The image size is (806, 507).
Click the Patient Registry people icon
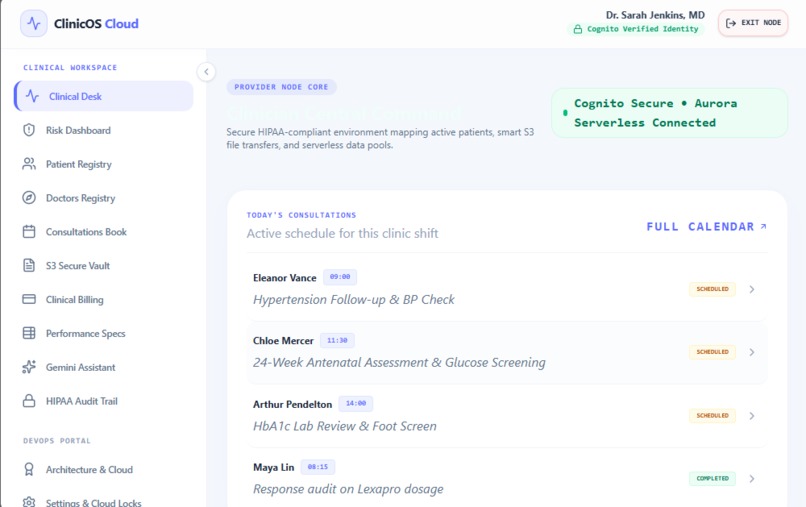[x=29, y=164]
